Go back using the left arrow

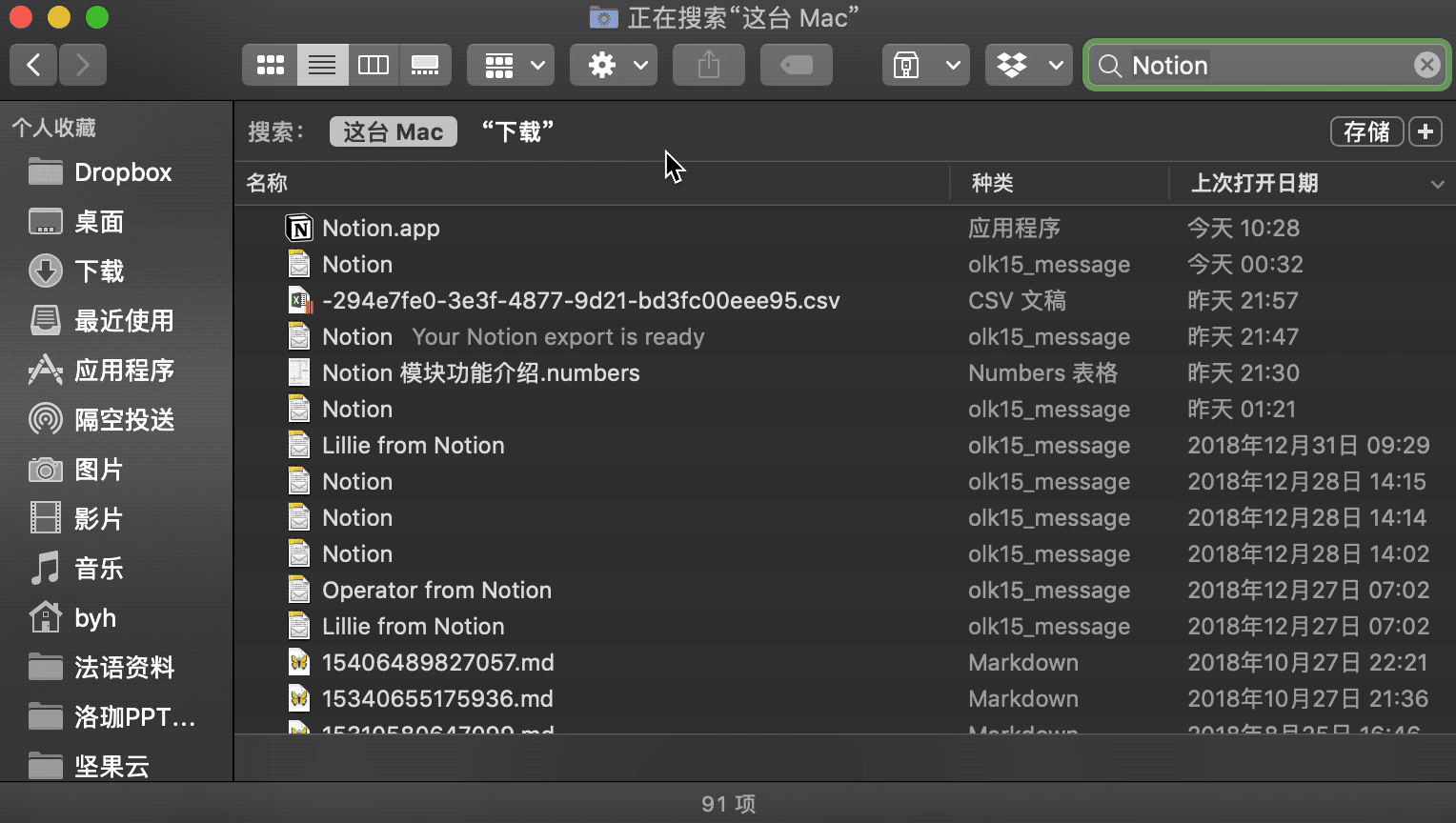(x=33, y=65)
